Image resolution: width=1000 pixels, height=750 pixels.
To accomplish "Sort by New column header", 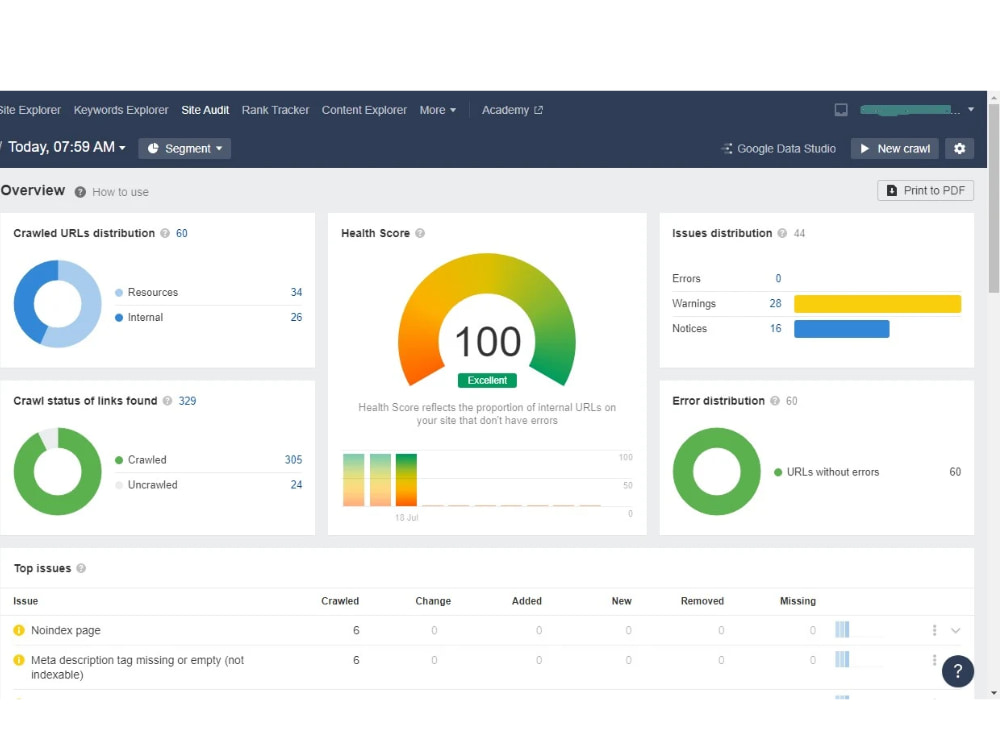I will pos(622,601).
